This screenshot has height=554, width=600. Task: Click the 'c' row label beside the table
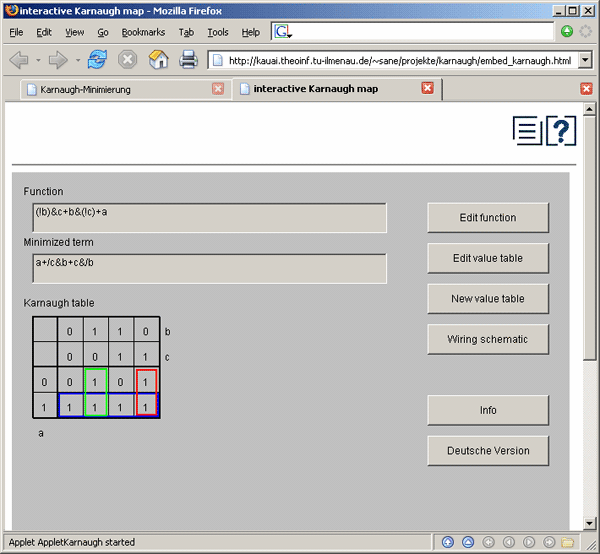coord(167,357)
